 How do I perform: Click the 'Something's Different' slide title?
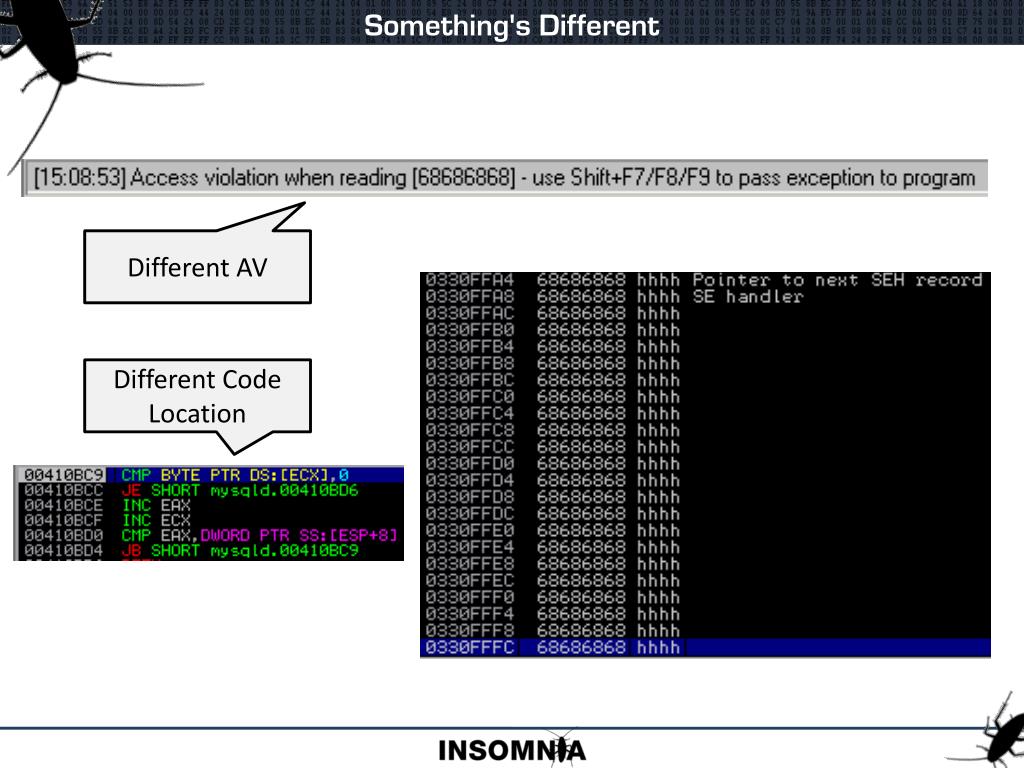click(x=511, y=25)
